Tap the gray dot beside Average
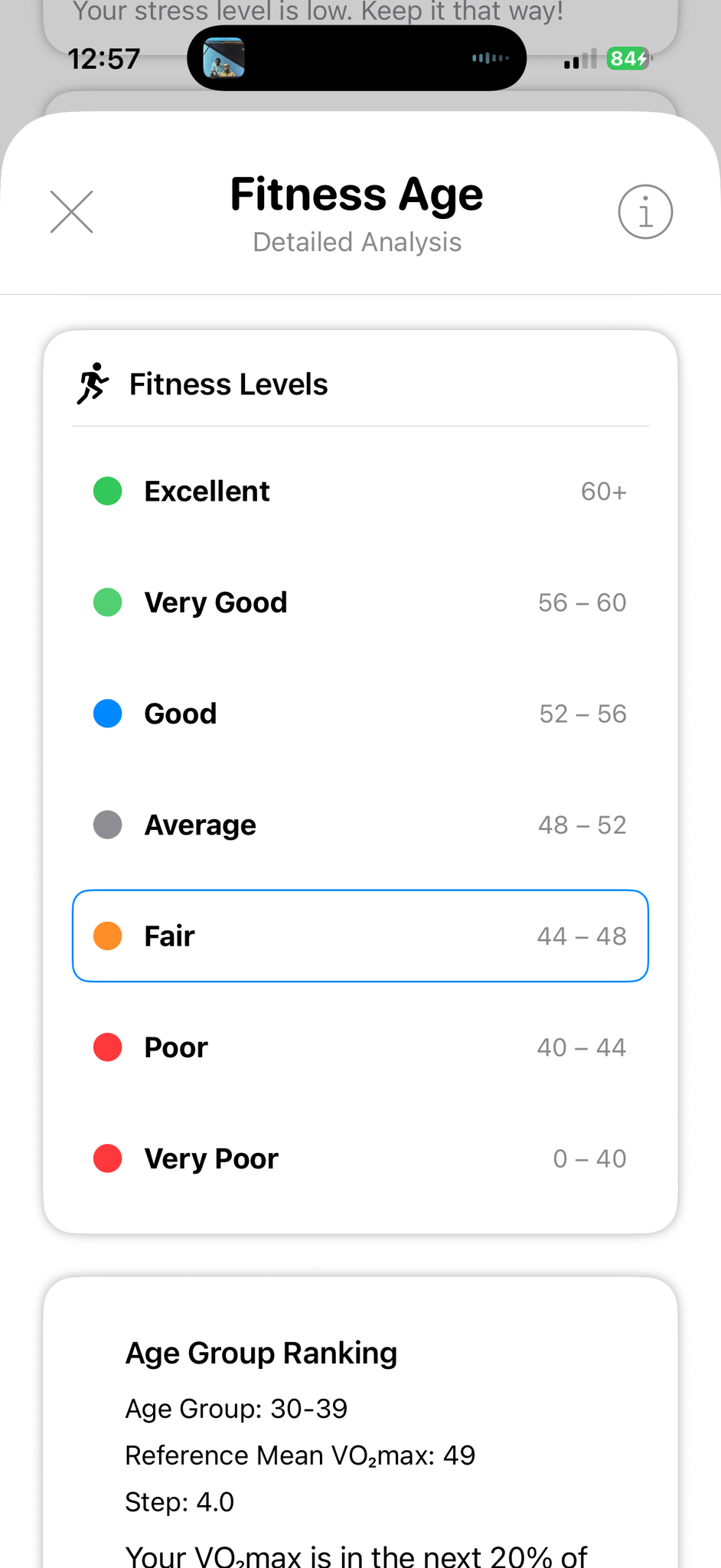The width and height of the screenshot is (721, 1568). 108,825
